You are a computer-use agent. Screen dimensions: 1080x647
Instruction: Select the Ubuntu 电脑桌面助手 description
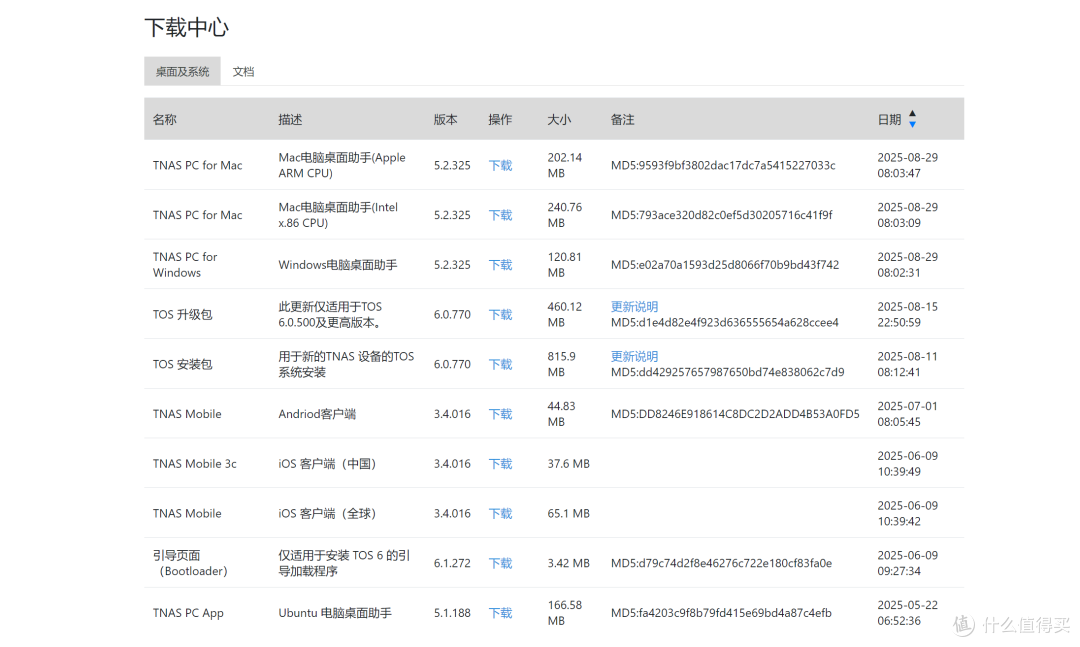click(x=335, y=613)
